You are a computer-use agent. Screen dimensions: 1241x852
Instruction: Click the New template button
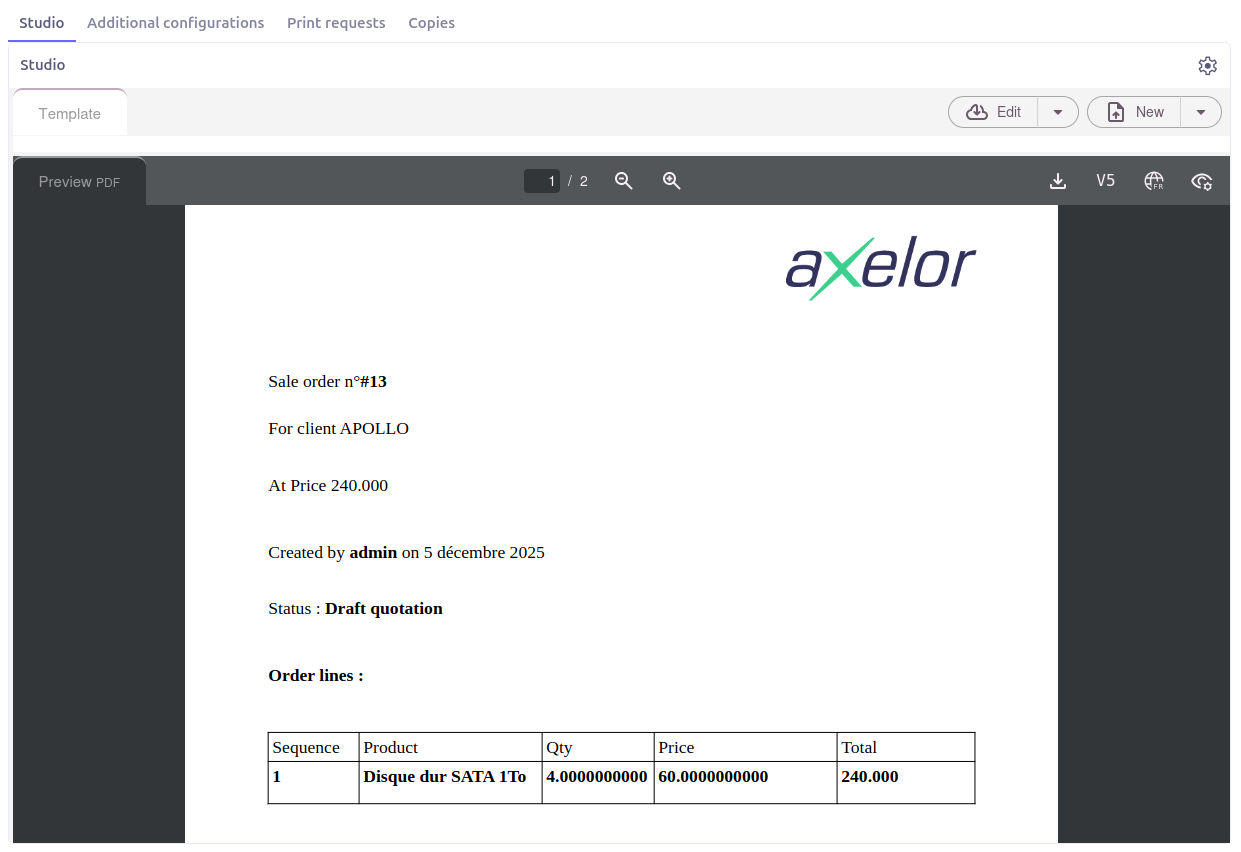[1135, 112]
